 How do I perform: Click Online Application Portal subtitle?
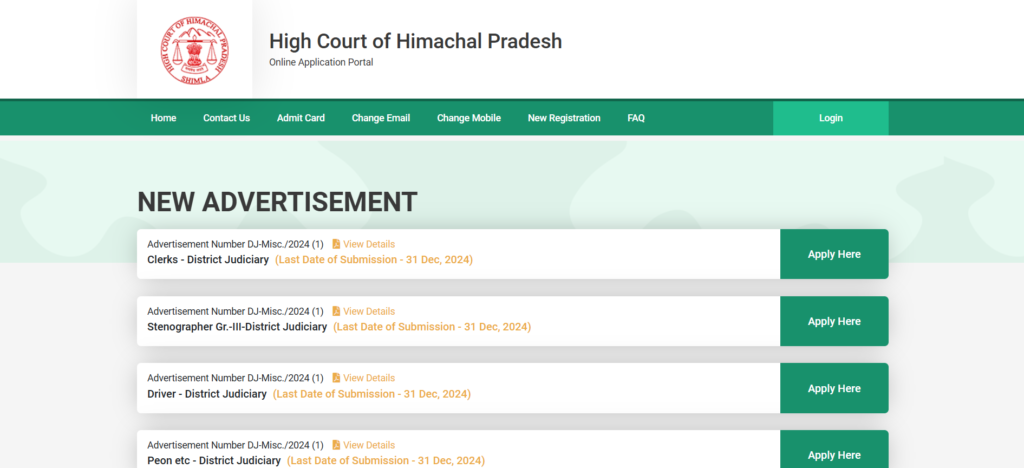click(x=321, y=63)
